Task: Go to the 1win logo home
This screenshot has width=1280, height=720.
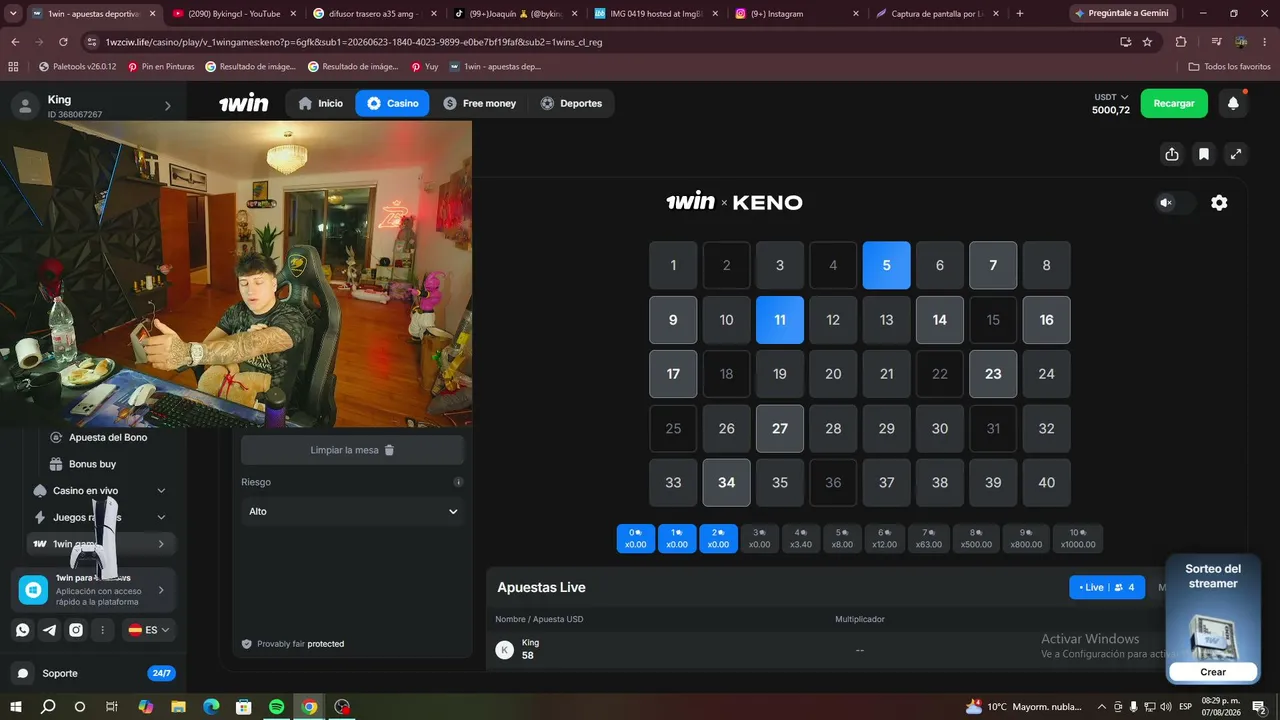Action: pyautogui.click(x=244, y=103)
